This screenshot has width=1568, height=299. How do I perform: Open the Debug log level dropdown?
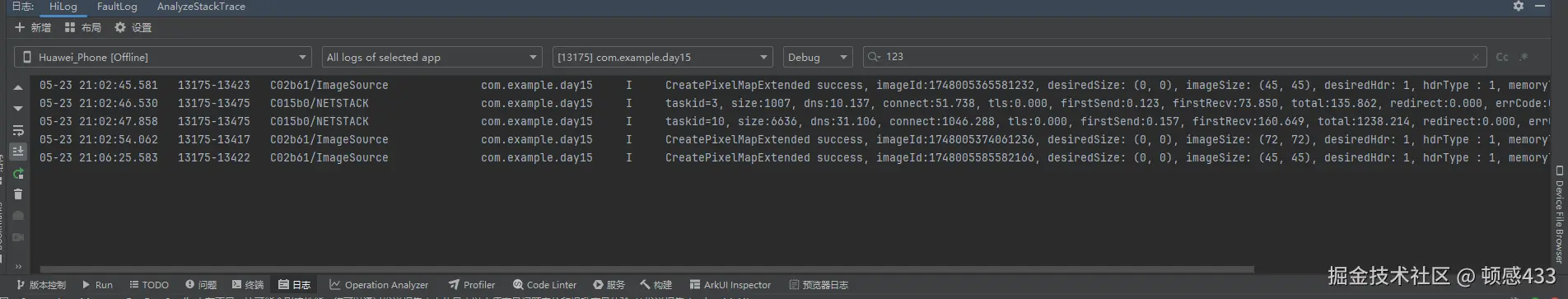tap(818, 57)
